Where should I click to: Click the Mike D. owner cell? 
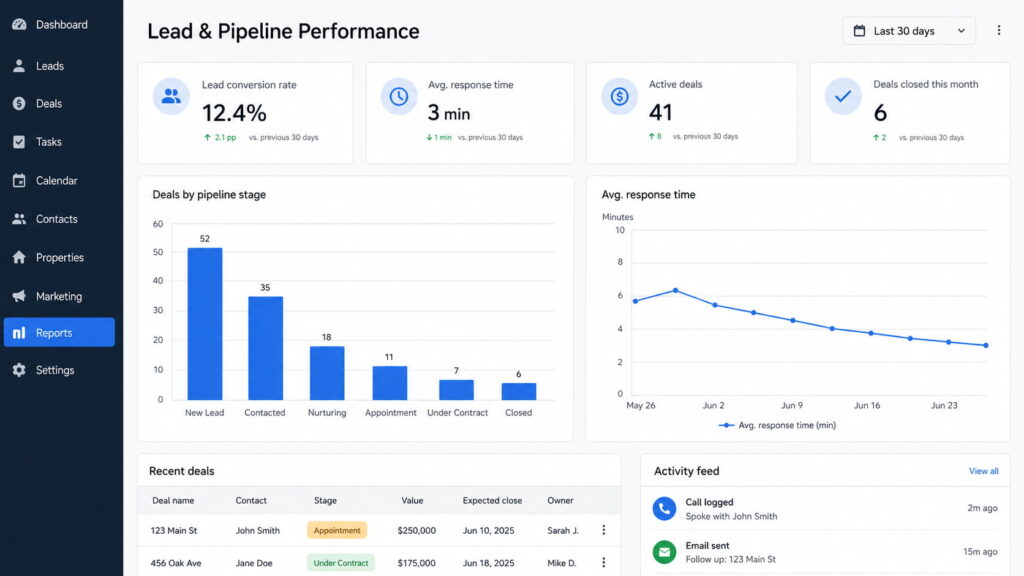tap(562, 562)
